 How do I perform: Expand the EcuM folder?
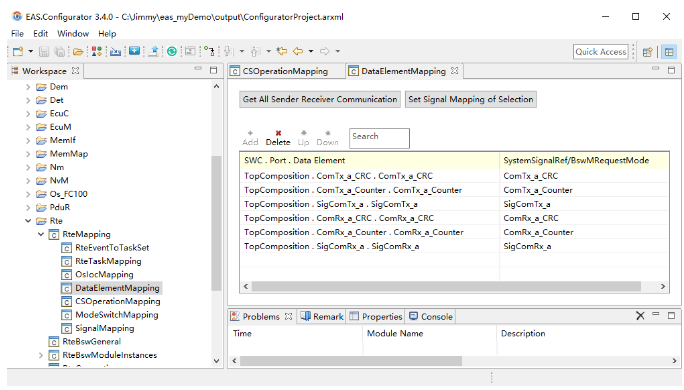pos(28,127)
